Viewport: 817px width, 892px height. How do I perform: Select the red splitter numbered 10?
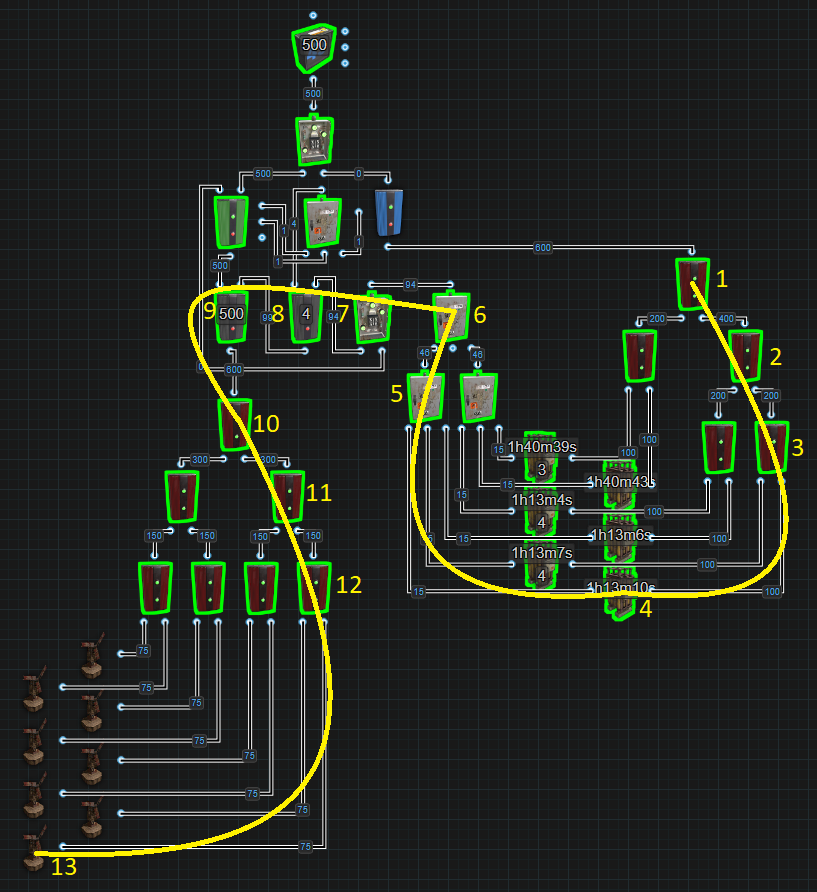pos(235,425)
